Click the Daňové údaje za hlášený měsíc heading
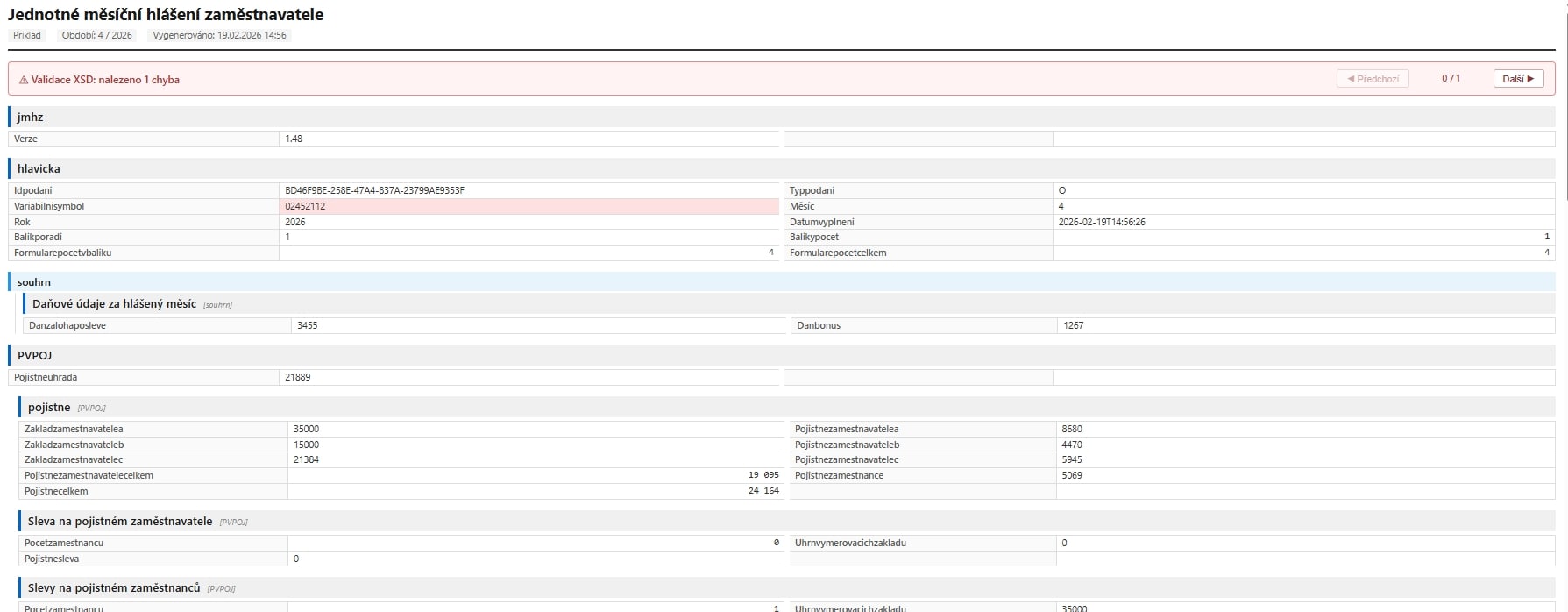 coord(114,303)
